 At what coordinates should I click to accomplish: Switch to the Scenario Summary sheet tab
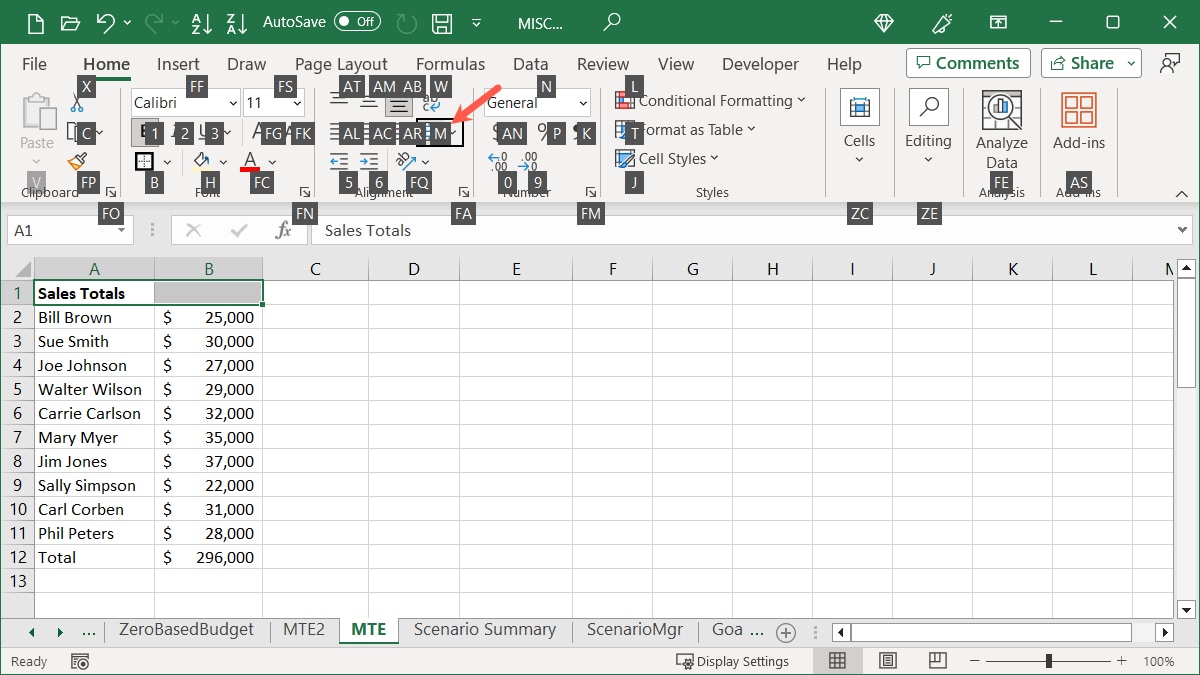[484, 630]
